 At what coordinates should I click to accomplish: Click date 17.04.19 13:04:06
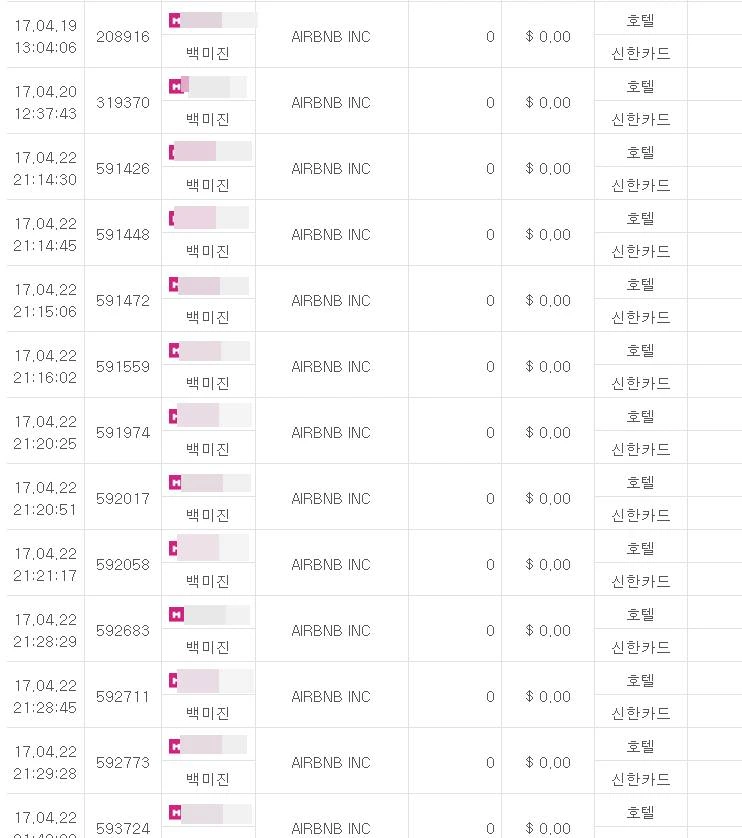(45, 36)
